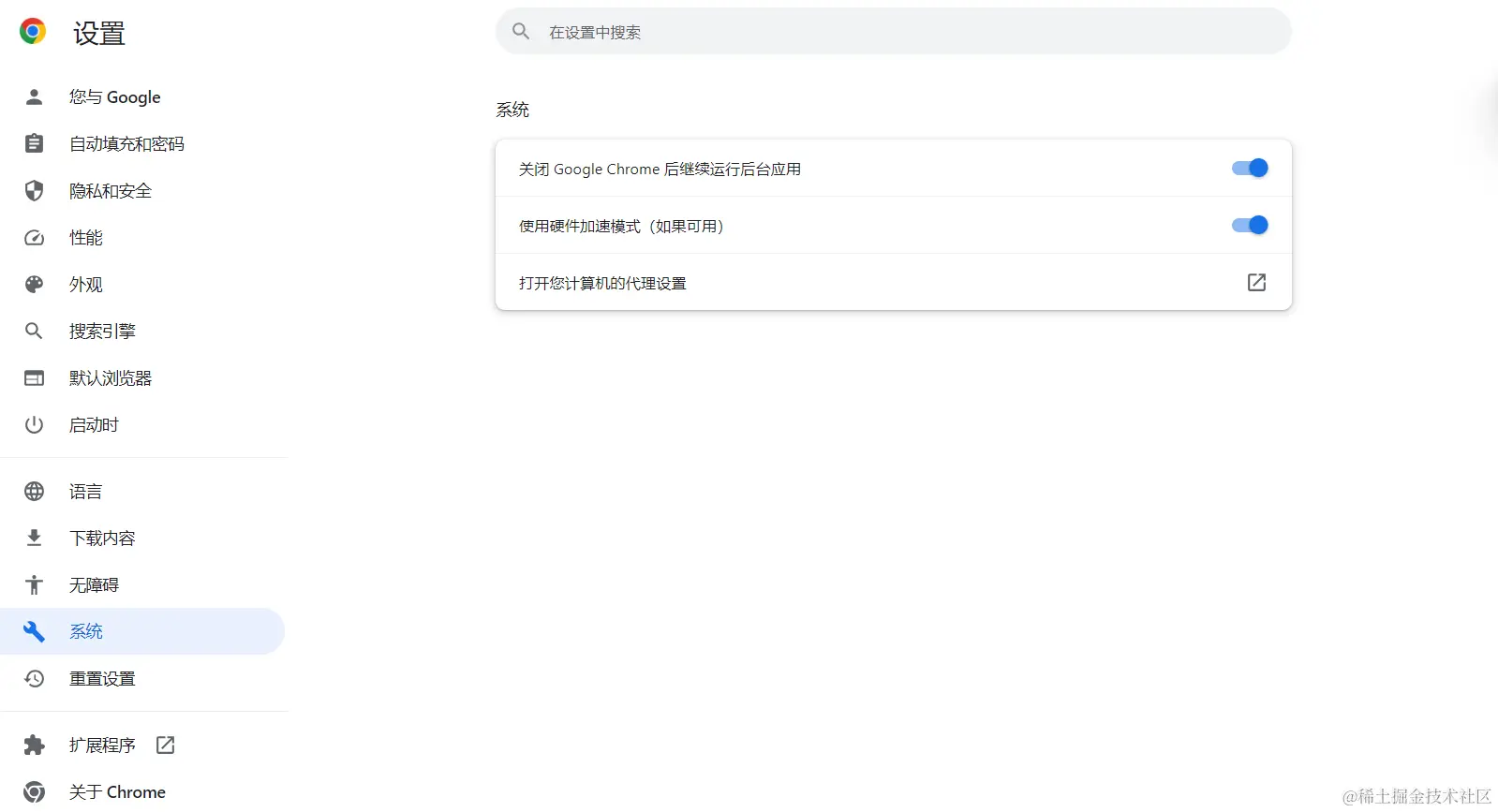This screenshot has width=1498, height=812.
Task: Click the person icon for 您与 Google
Action: click(34, 96)
